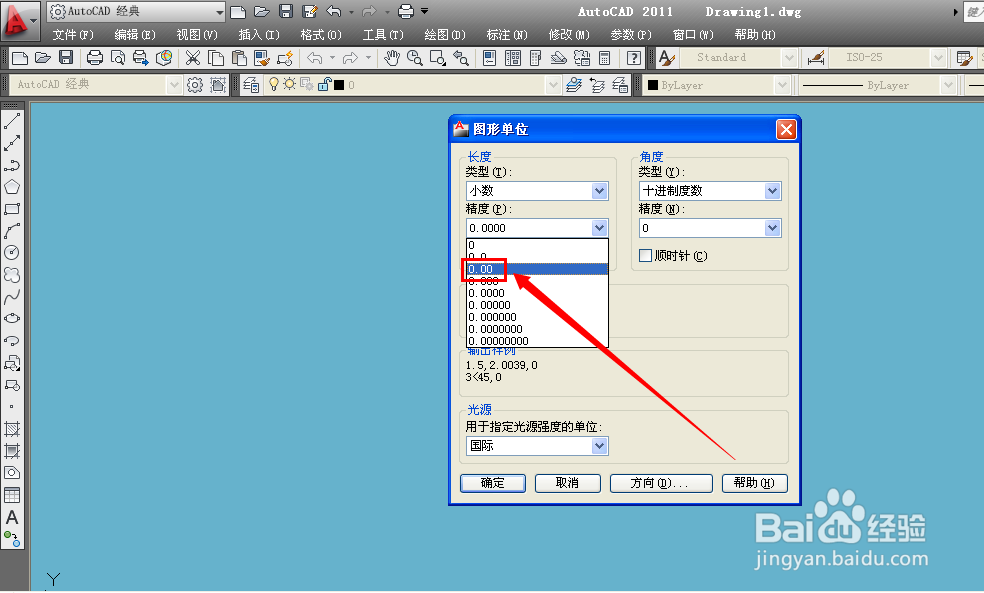Choose precision 0.00000000 in list

537,341
